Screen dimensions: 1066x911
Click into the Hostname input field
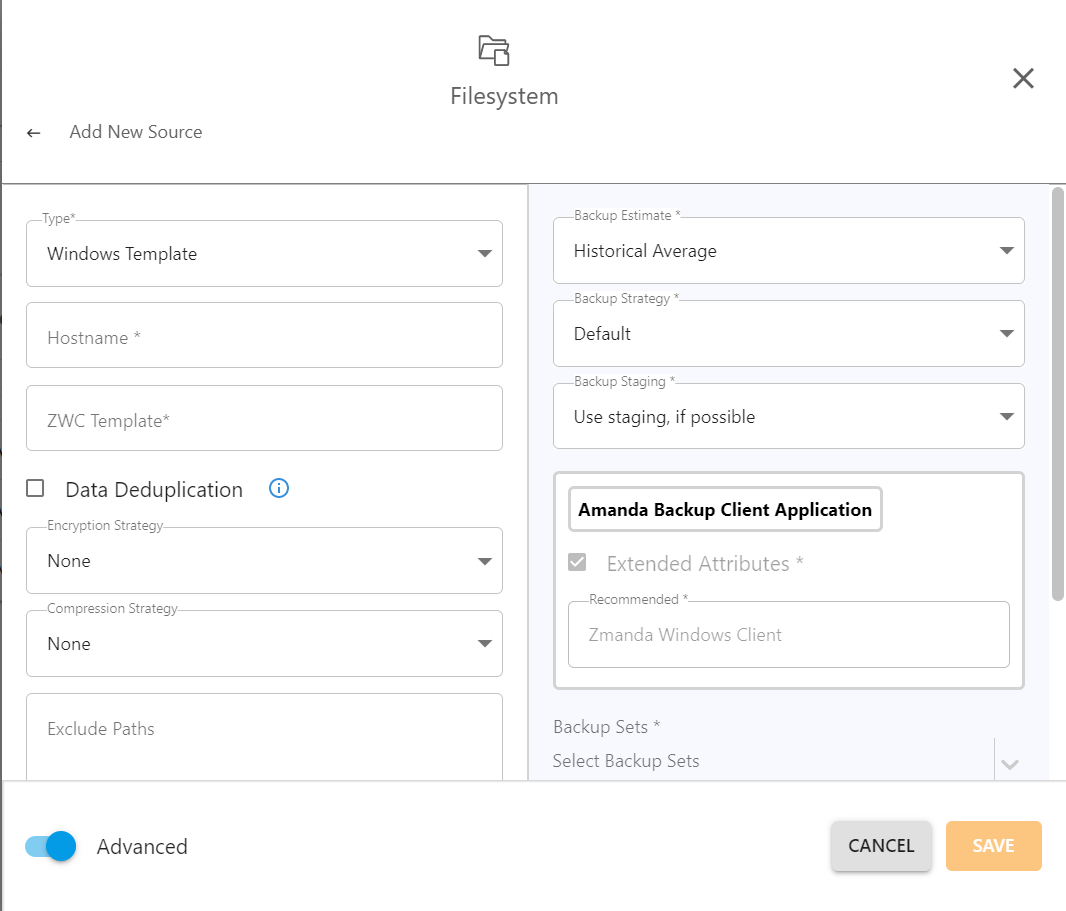coord(264,338)
